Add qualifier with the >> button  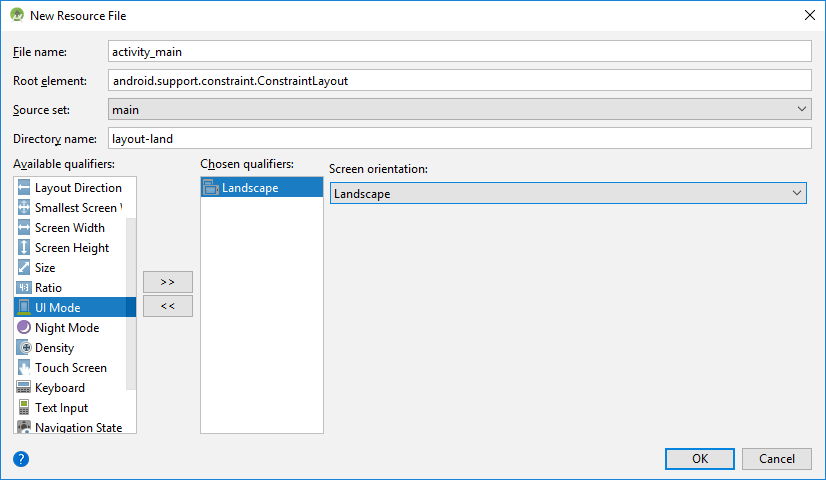[x=168, y=282]
